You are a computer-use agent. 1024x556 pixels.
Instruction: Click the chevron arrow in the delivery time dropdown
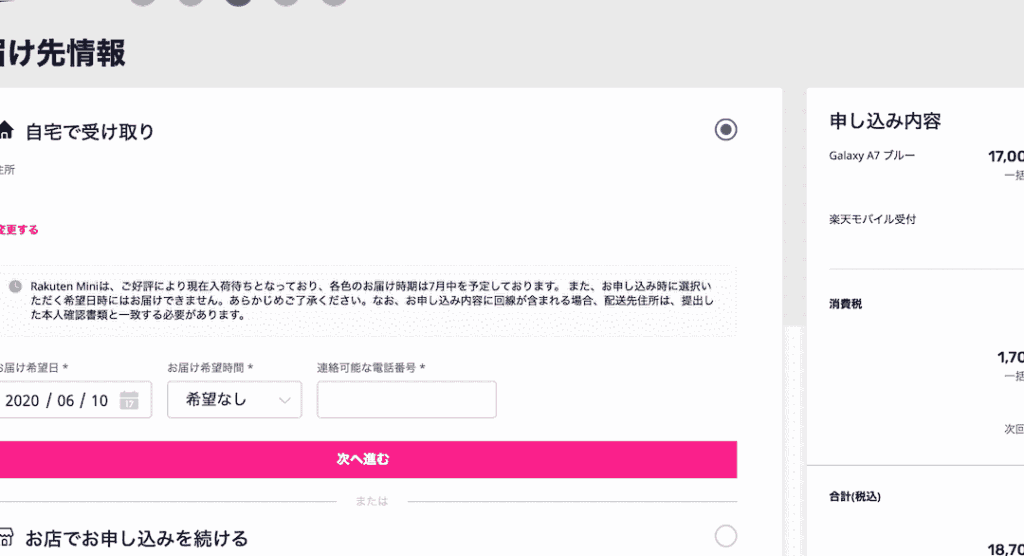285,400
